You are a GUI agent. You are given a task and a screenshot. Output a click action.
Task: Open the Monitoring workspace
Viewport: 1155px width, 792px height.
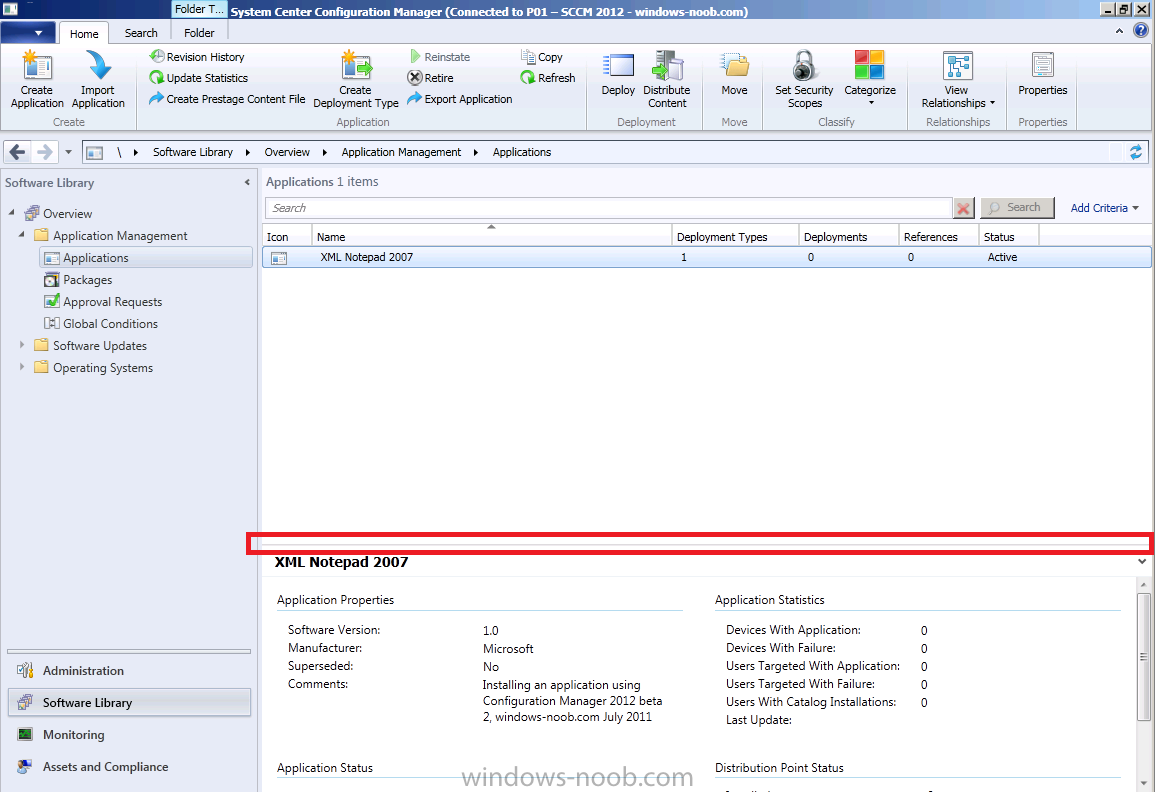coord(129,735)
